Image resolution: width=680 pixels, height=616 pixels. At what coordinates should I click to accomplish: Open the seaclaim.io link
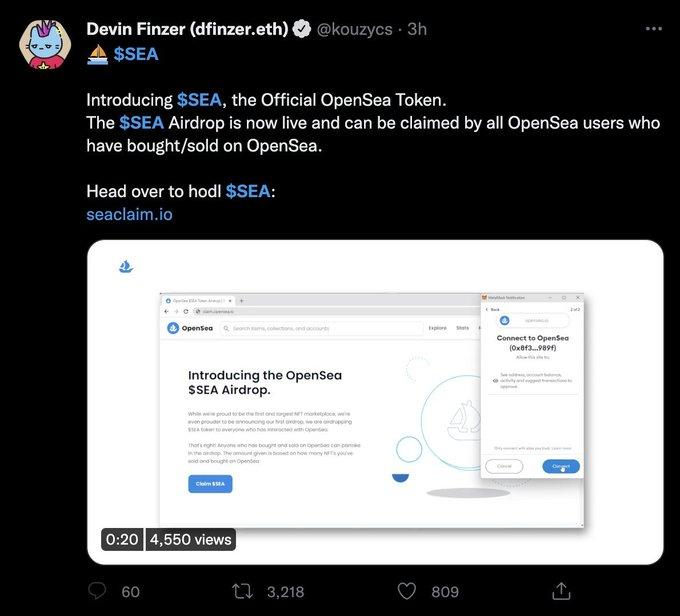pos(129,214)
